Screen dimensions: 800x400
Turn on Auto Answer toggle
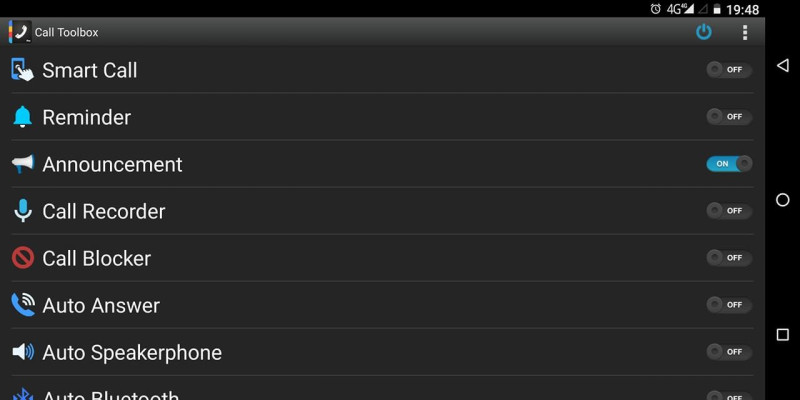(729, 305)
